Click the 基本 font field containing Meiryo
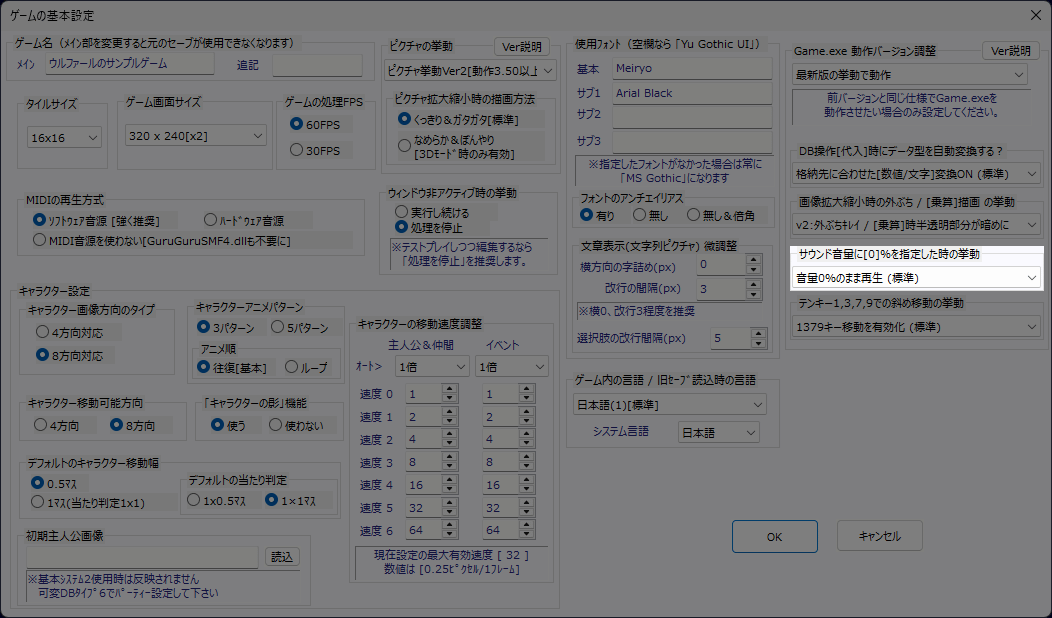 [692, 69]
